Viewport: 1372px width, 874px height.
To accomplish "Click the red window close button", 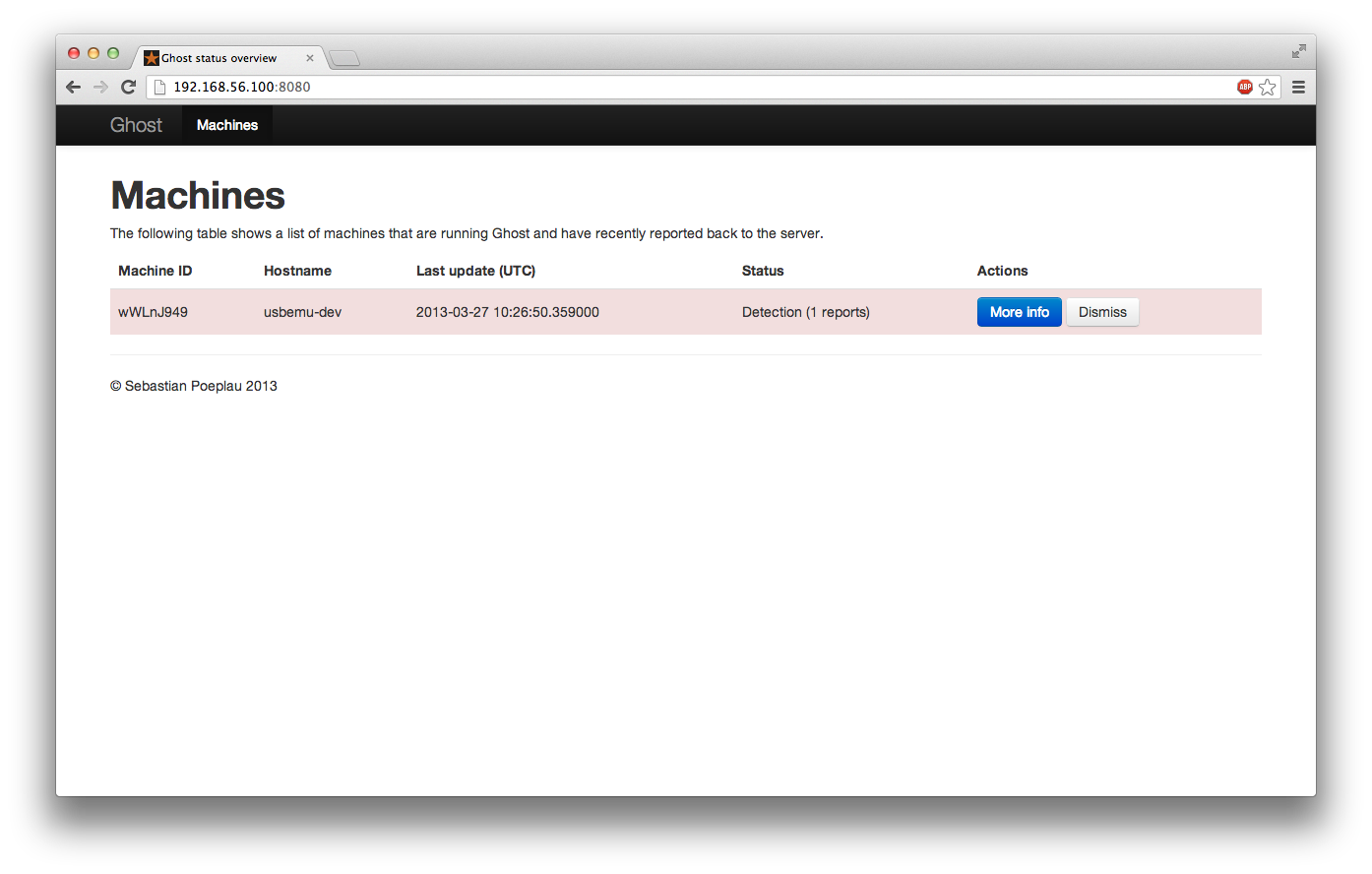I will tap(74, 53).
